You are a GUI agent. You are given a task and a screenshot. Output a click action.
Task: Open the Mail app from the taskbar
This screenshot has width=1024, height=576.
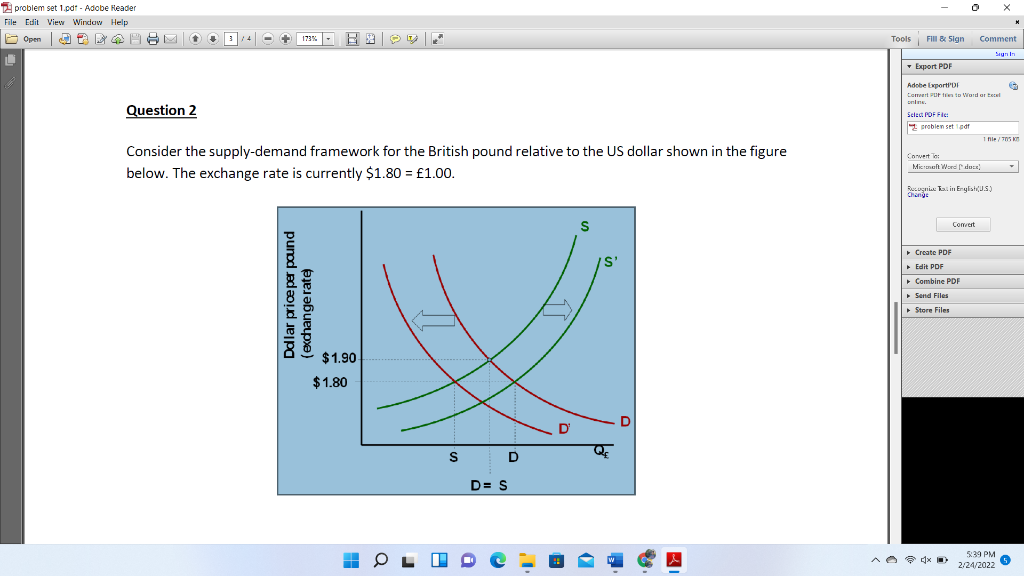(x=586, y=560)
